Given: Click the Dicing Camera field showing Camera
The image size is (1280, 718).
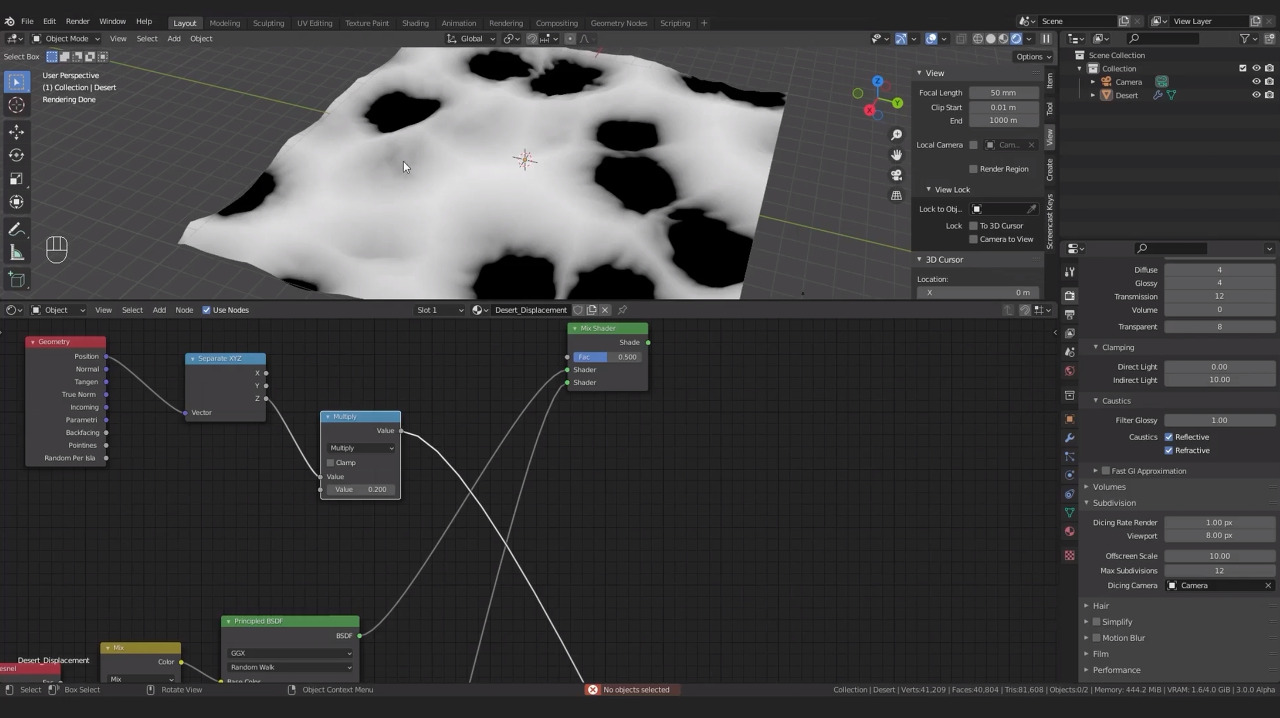Looking at the screenshot, I should pos(1220,586).
